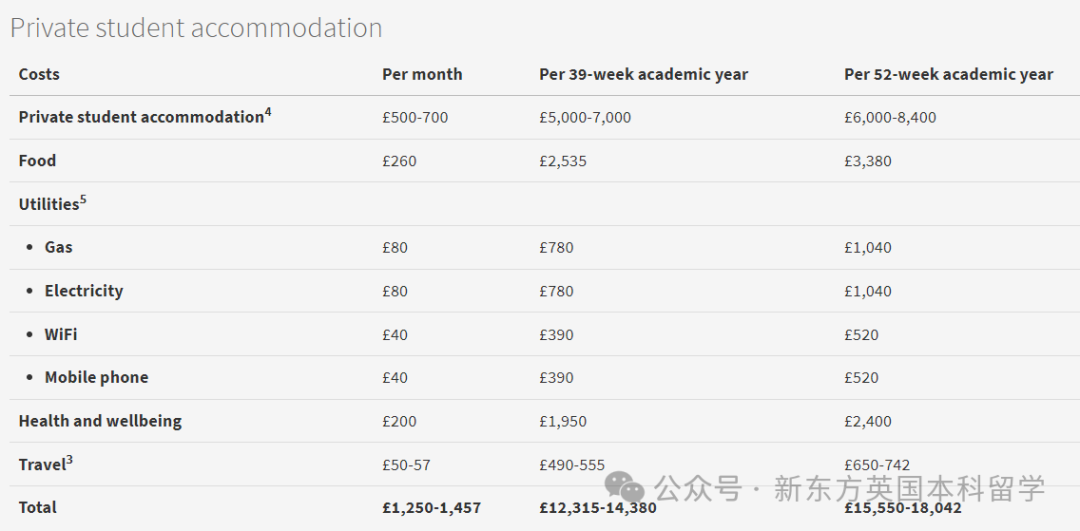This screenshot has width=1080, height=531.
Task: Click footnote 5 superscript next to Utilities
Action: (83, 199)
